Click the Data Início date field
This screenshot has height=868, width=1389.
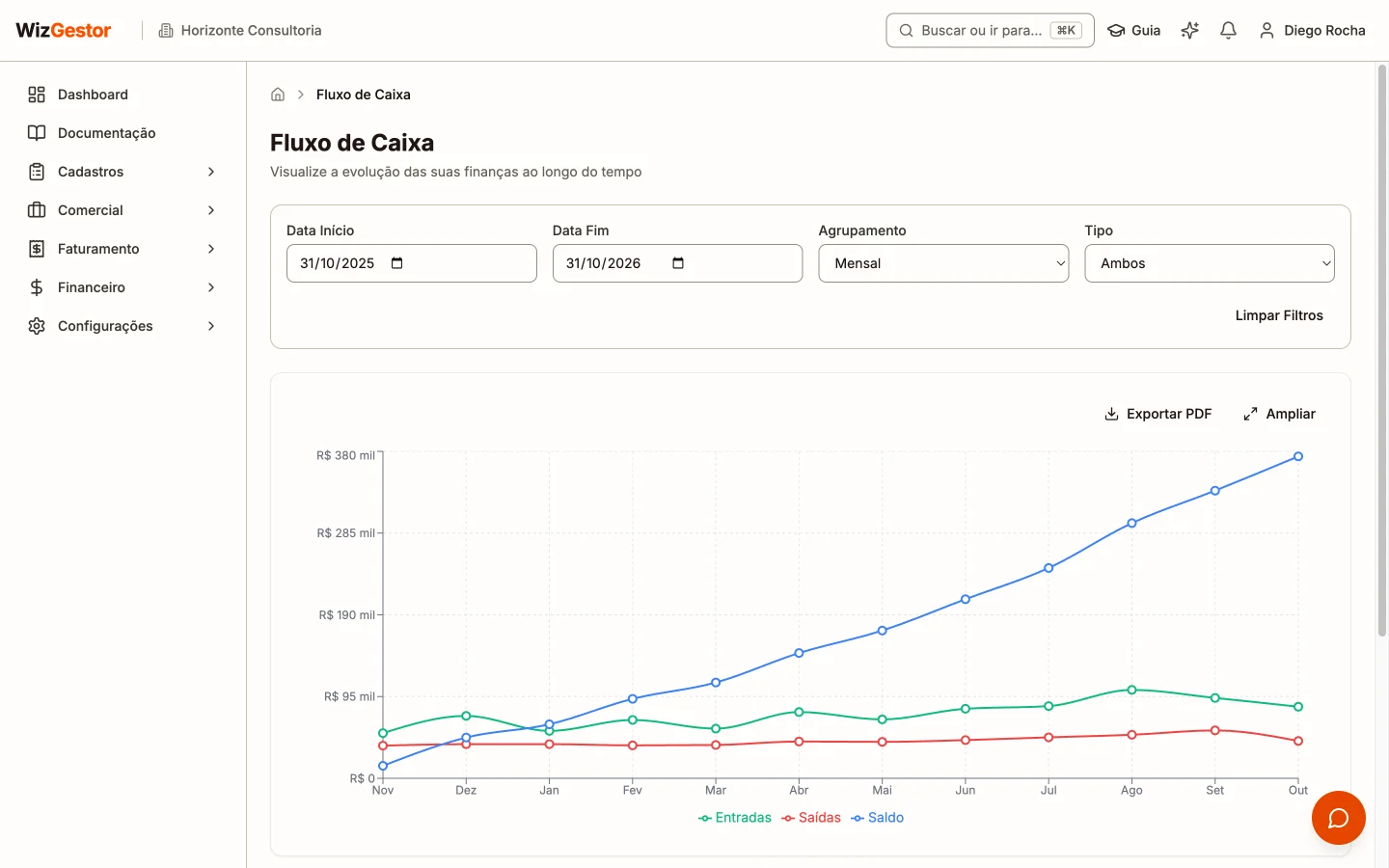(x=412, y=263)
